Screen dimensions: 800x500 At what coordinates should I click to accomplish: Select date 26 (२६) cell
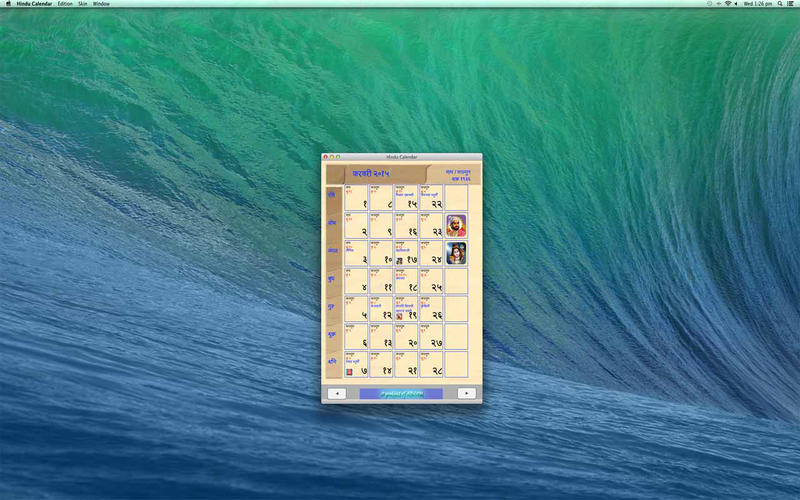(431, 309)
